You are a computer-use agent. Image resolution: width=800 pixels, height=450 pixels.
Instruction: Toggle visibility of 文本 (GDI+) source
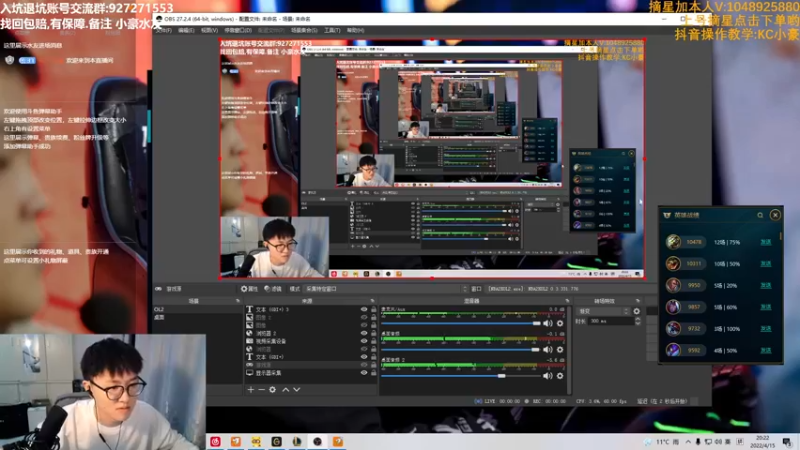click(x=364, y=357)
